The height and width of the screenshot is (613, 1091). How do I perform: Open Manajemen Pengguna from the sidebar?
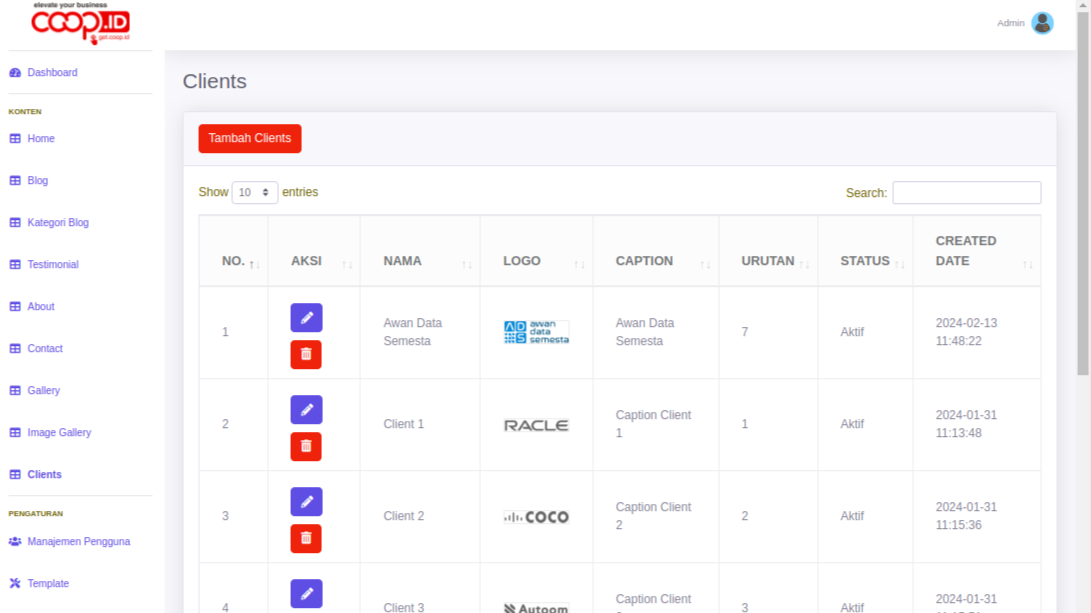pos(78,542)
